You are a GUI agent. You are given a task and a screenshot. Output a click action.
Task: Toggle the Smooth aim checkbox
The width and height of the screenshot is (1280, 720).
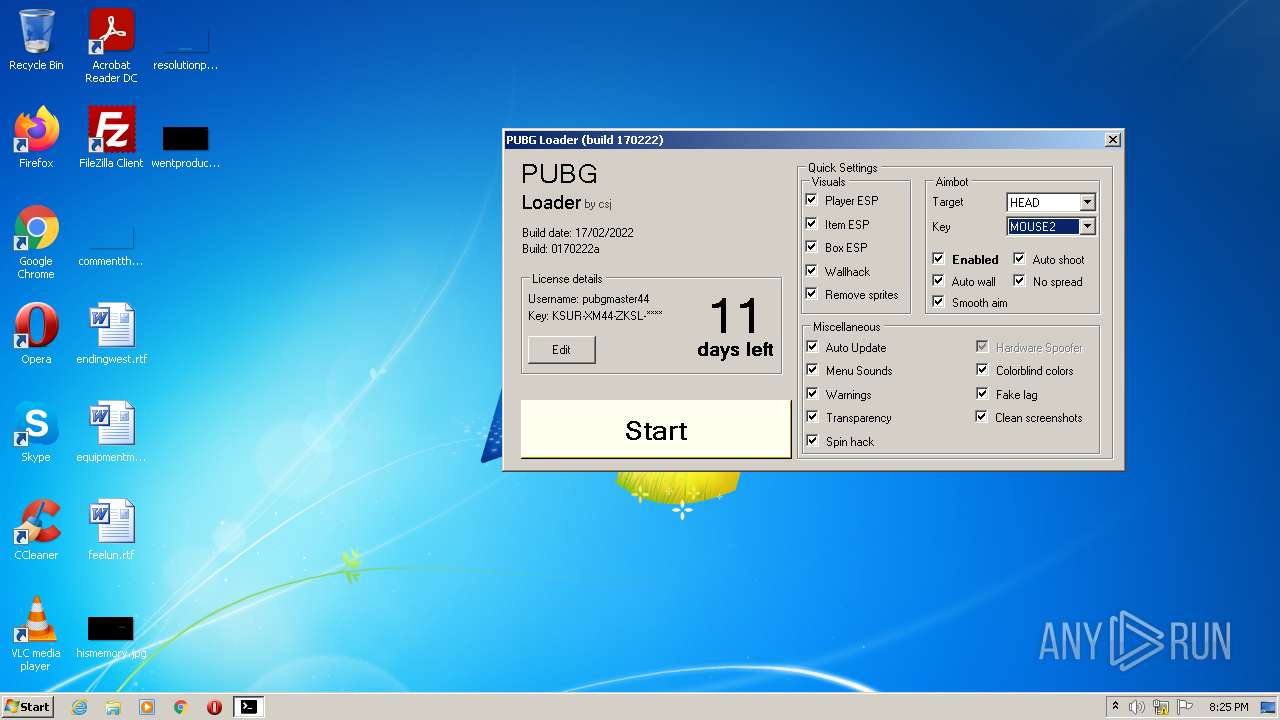[x=938, y=302]
